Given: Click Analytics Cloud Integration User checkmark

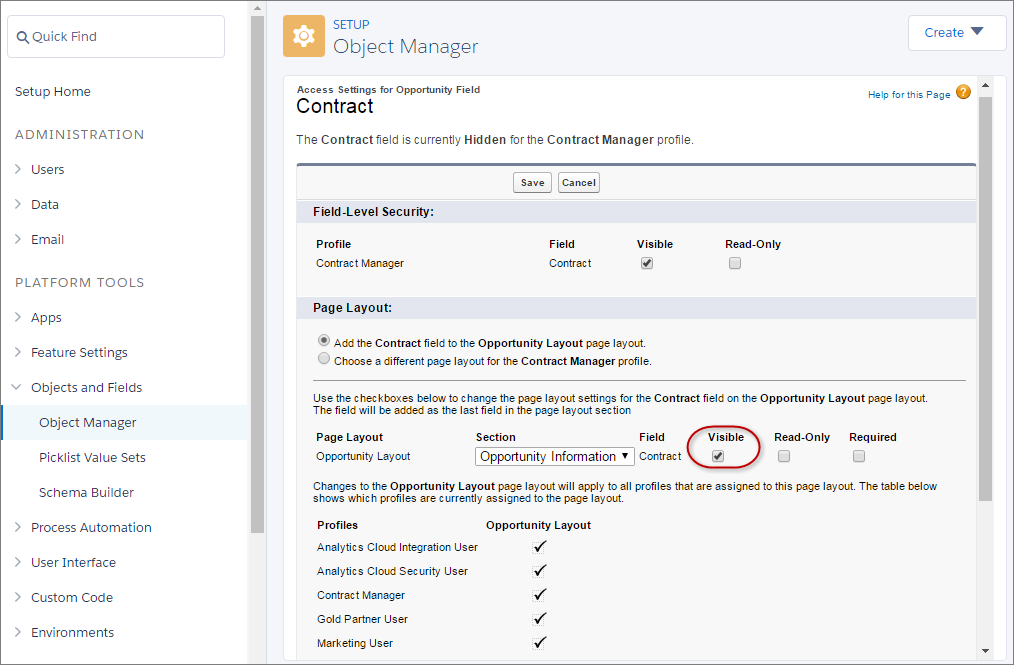Looking at the screenshot, I should [x=539, y=547].
